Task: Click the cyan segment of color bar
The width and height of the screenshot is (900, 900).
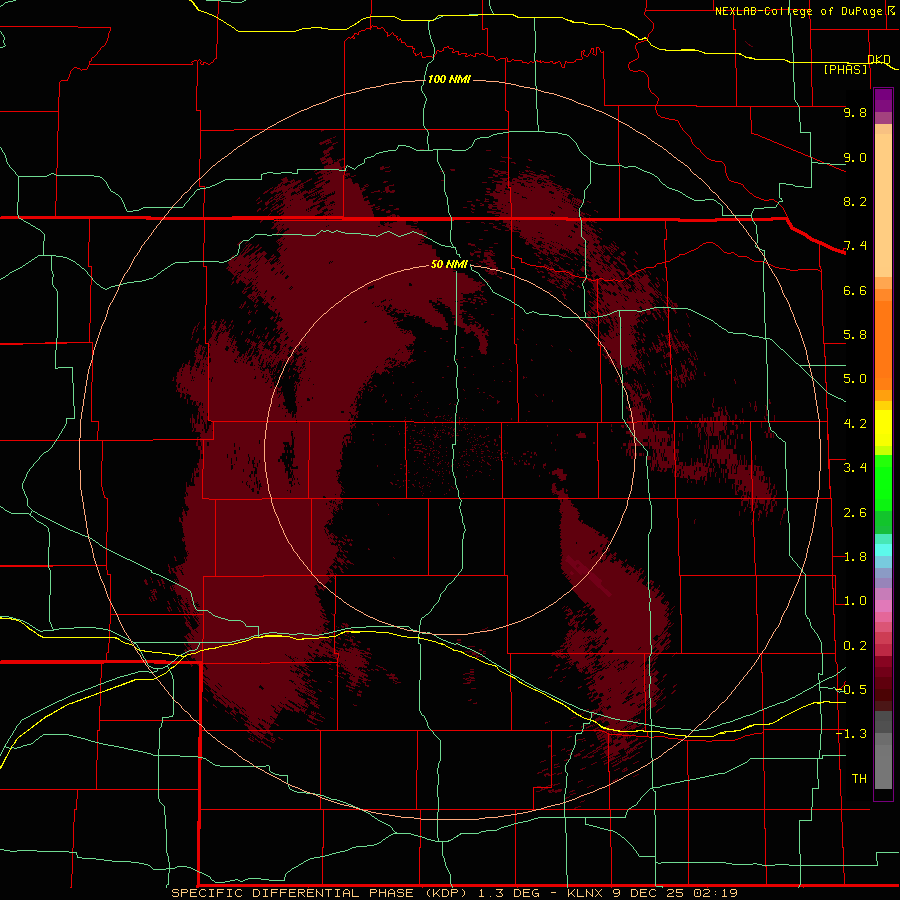Action: [x=883, y=550]
